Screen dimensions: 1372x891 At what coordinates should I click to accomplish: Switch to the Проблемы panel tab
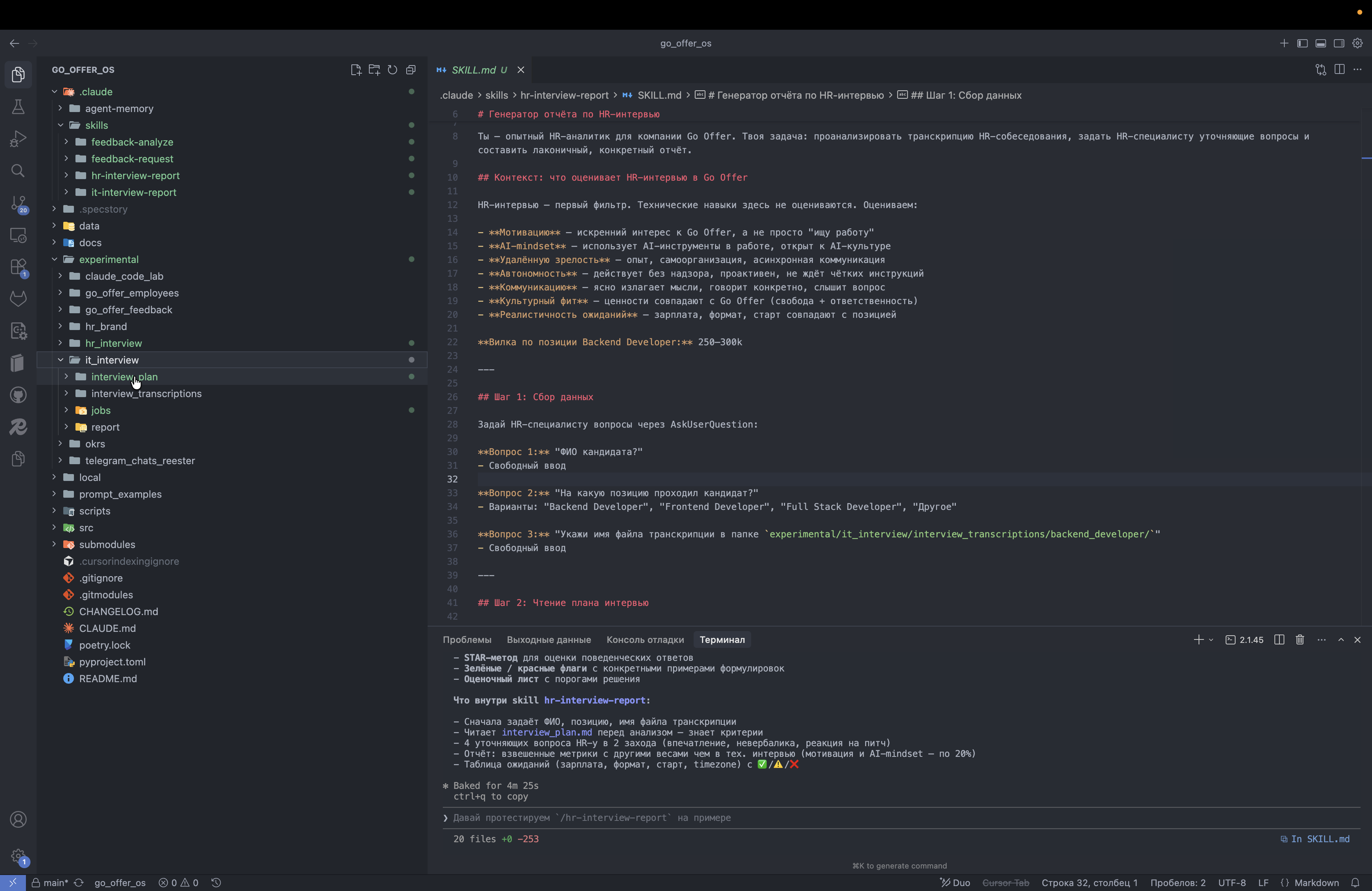pyautogui.click(x=466, y=640)
